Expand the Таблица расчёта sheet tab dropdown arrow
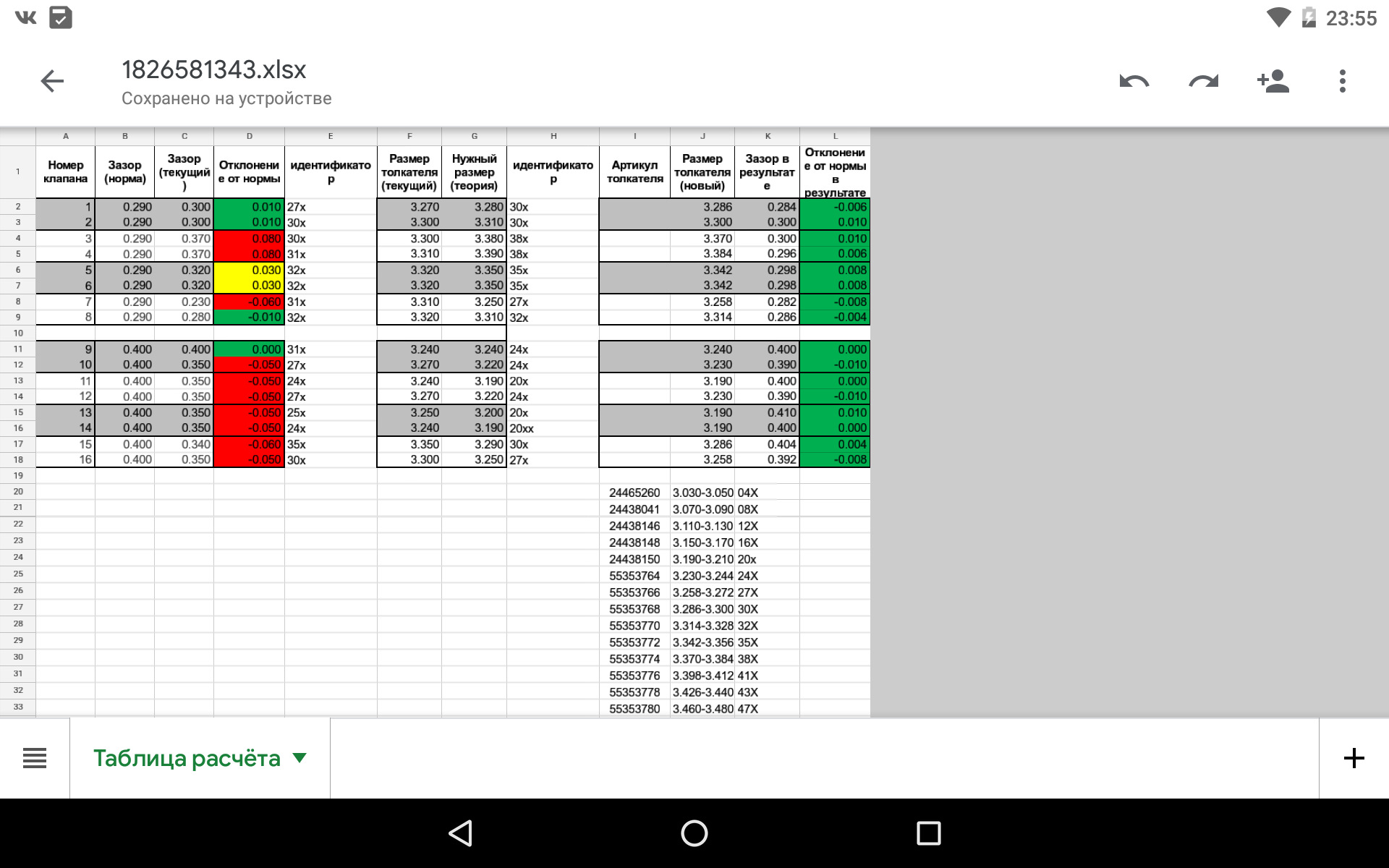Viewport: 1389px width, 868px height. pos(300,758)
